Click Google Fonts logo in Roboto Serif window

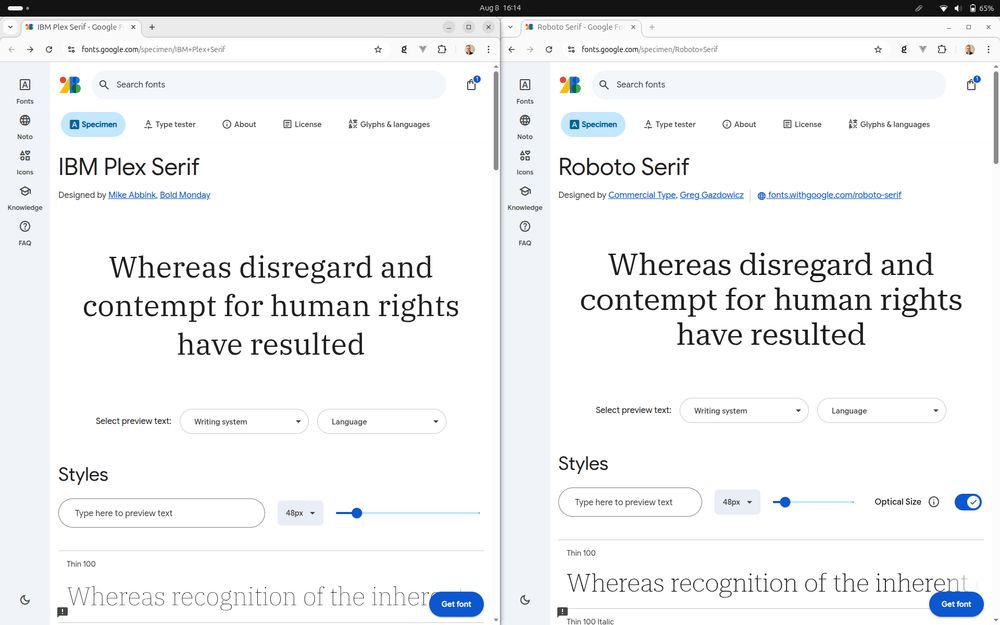[570, 84]
